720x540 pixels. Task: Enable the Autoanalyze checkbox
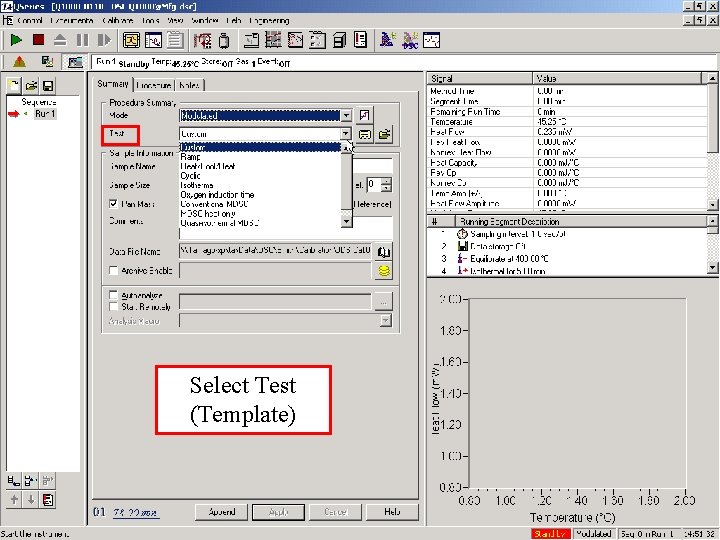point(113,295)
